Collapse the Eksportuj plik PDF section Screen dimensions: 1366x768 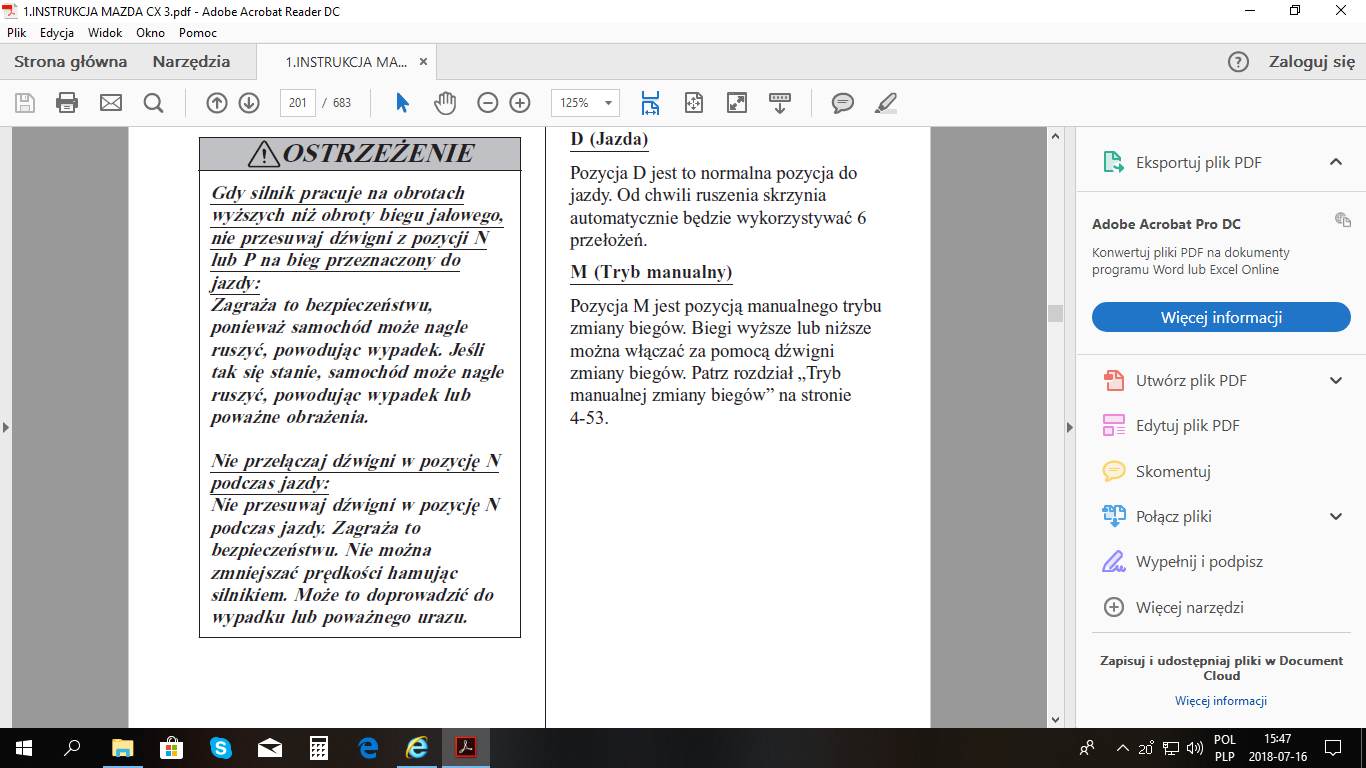pos(1335,162)
